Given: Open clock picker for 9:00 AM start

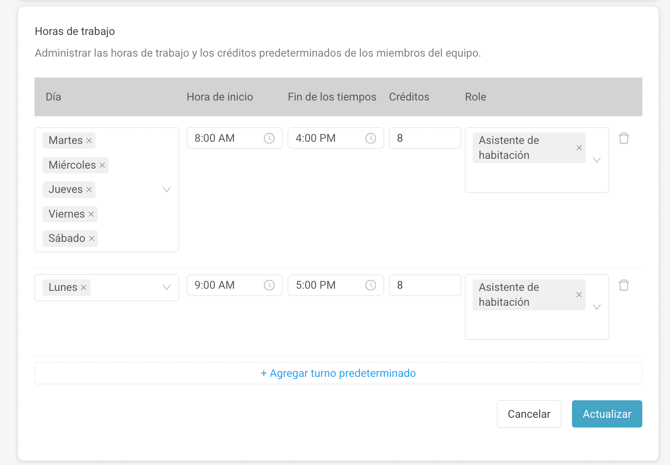Looking at the screenshot, I should click(x=269, y=286).
